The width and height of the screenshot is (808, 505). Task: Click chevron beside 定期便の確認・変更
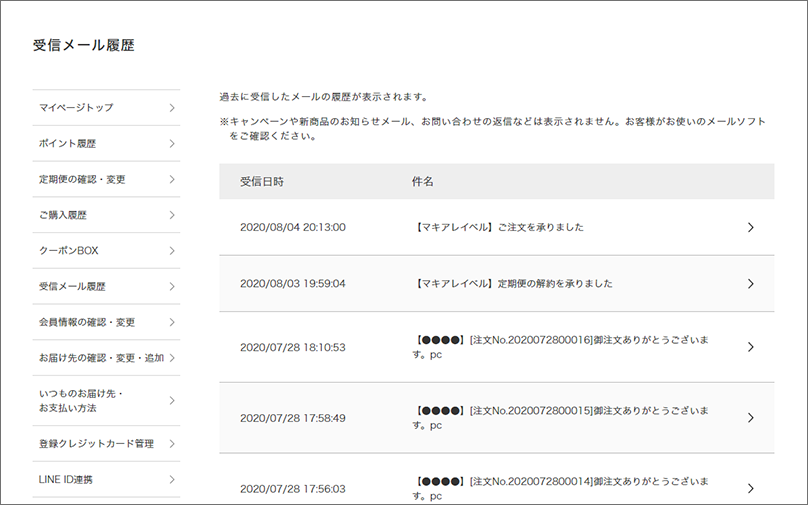pos(172,180)
